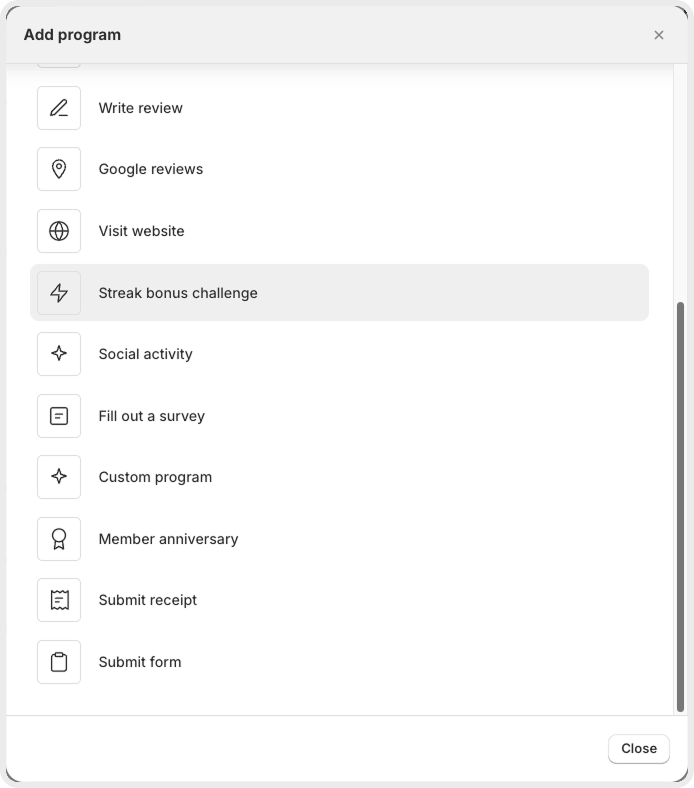
Task: Click the vertical scrollbar of program list
Action: click(x=680, y=507)
